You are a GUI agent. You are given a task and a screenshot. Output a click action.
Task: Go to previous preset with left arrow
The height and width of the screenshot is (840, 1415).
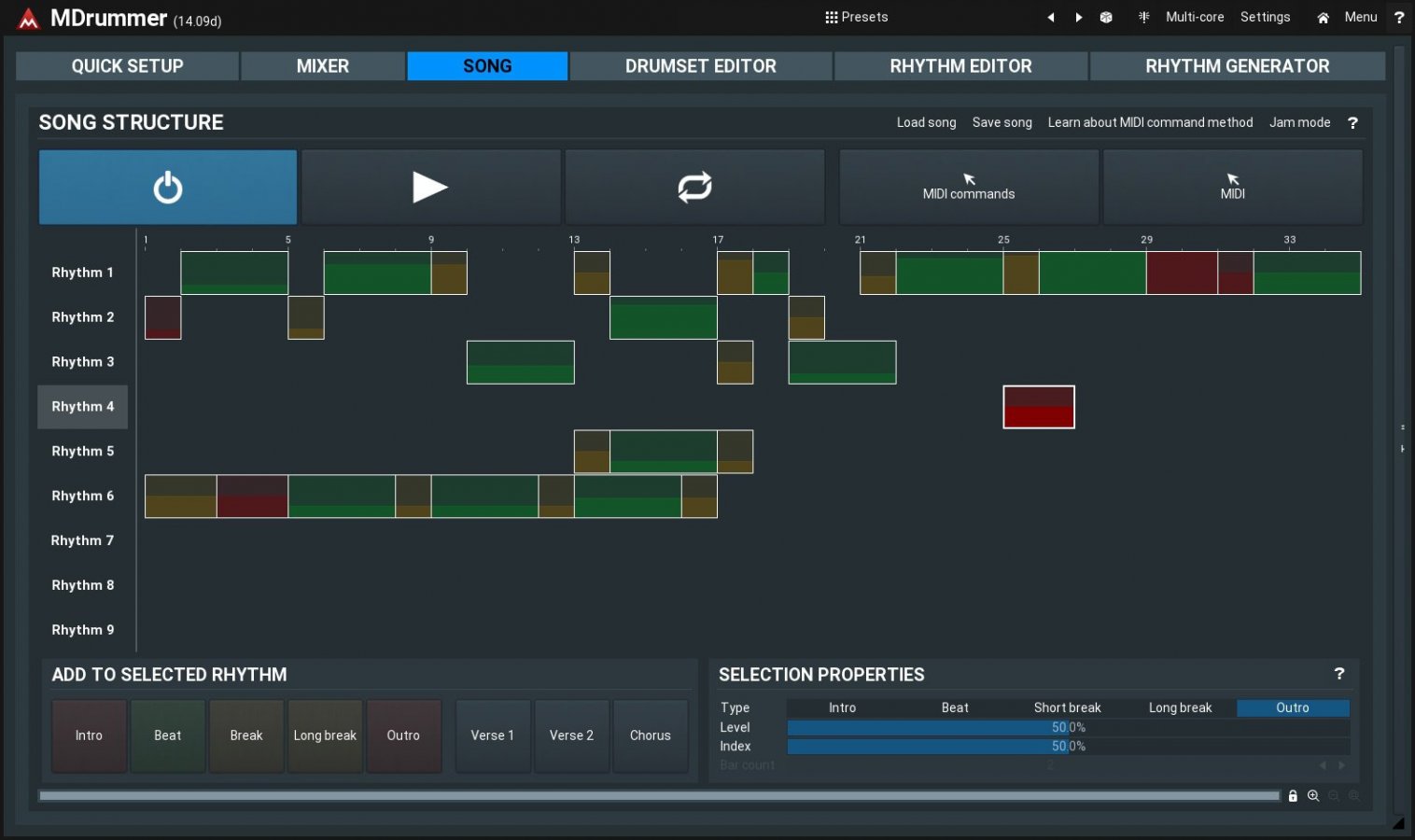(x=1051, y=18)
